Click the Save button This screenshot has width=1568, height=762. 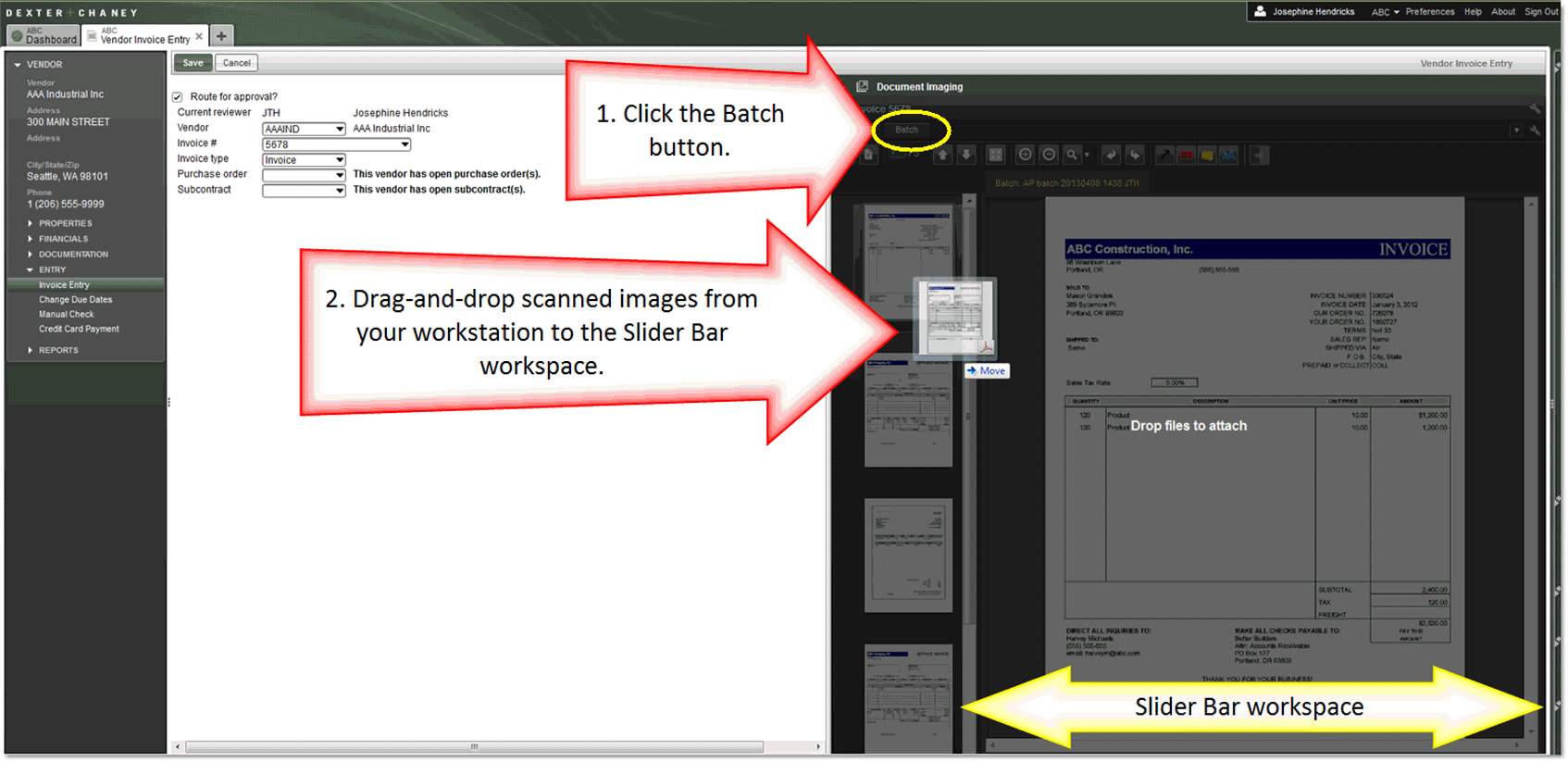point(193,63)
